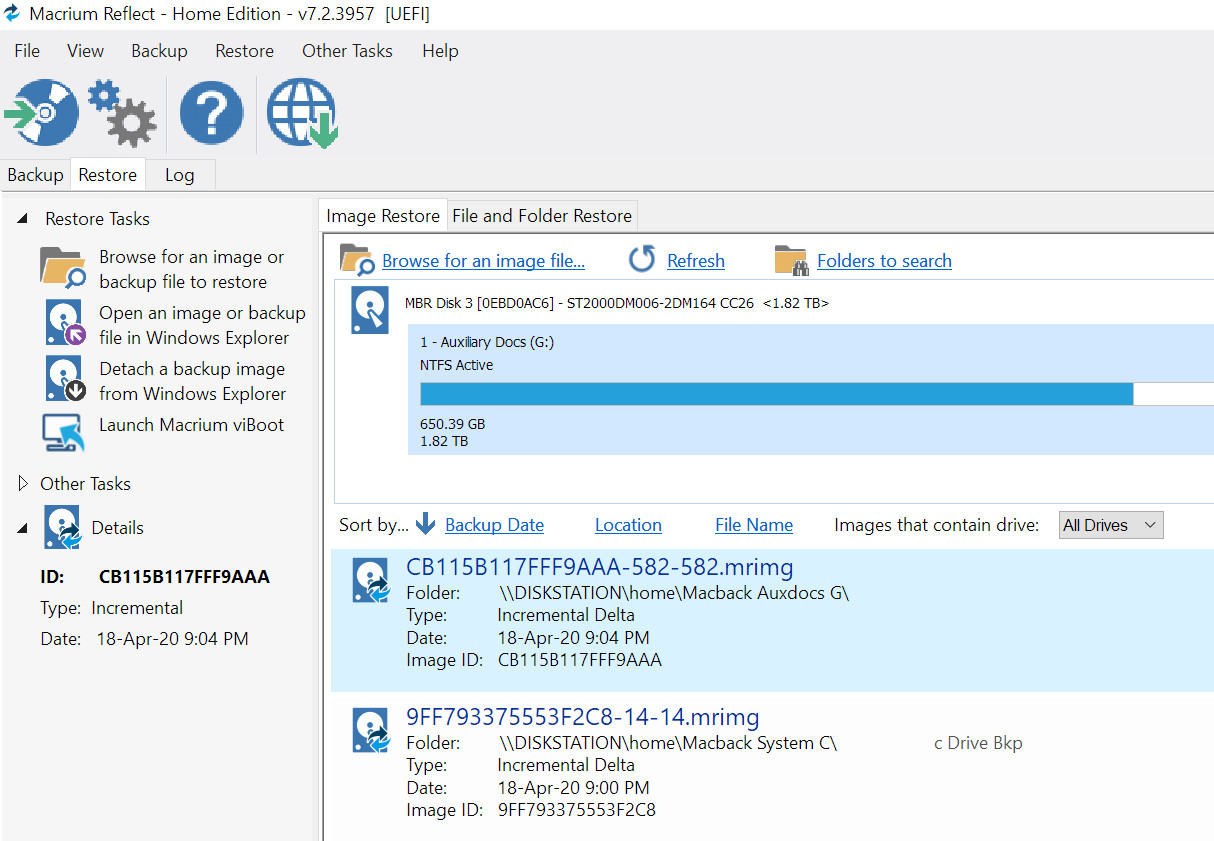Click Browse for an image file link

point(483,261)
